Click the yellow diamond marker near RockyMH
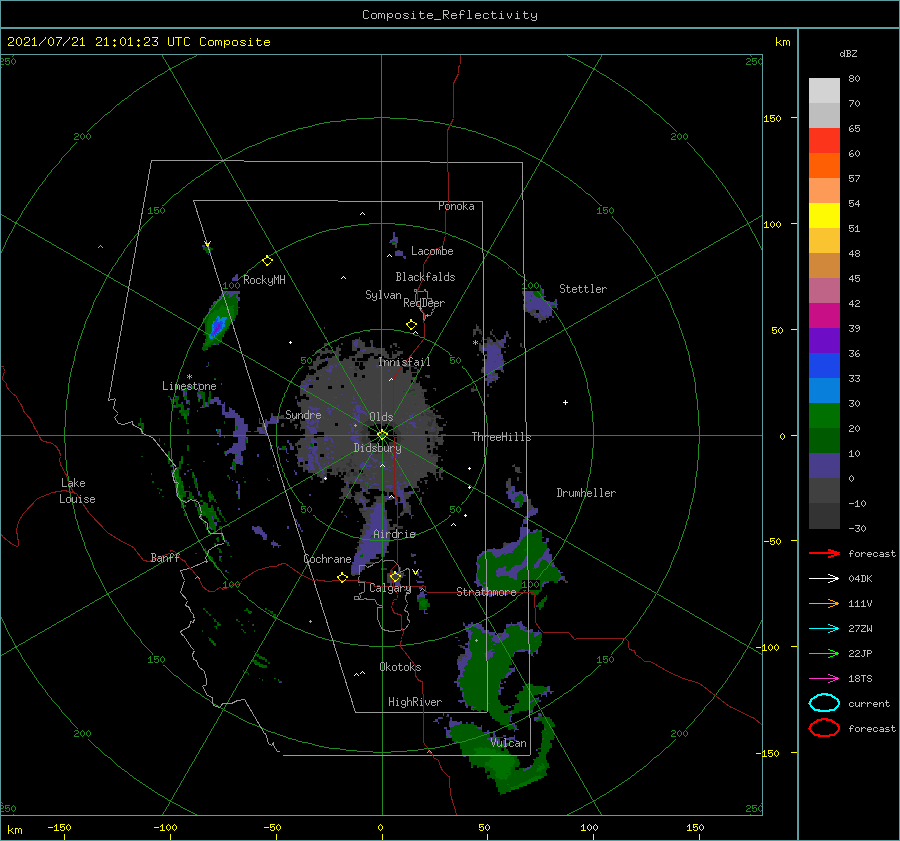The height and width of the screenshot is (841, 900). tap(267, 261)
